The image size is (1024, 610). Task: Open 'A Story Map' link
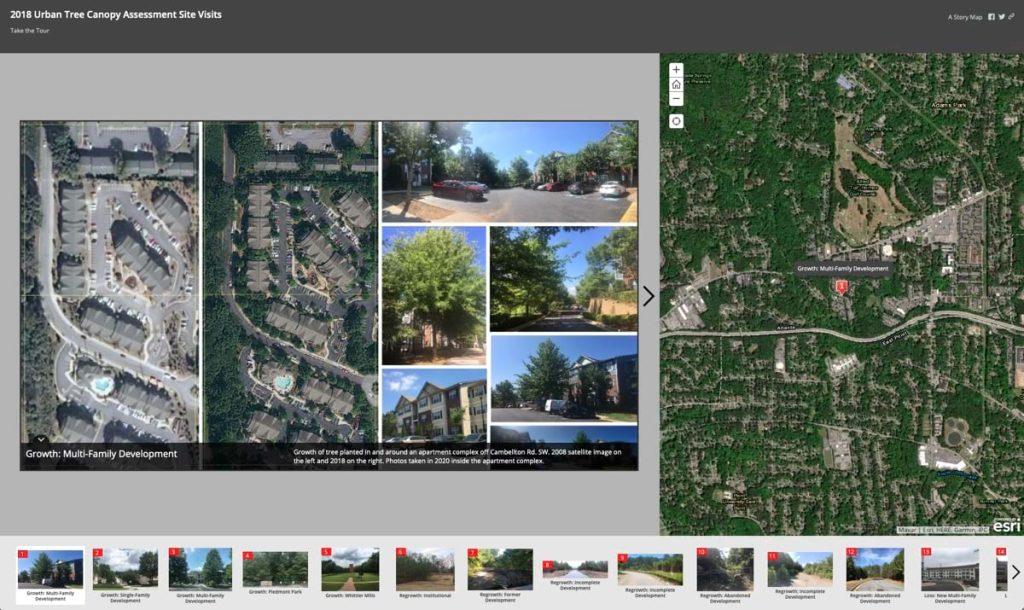(x=965, y=17)
